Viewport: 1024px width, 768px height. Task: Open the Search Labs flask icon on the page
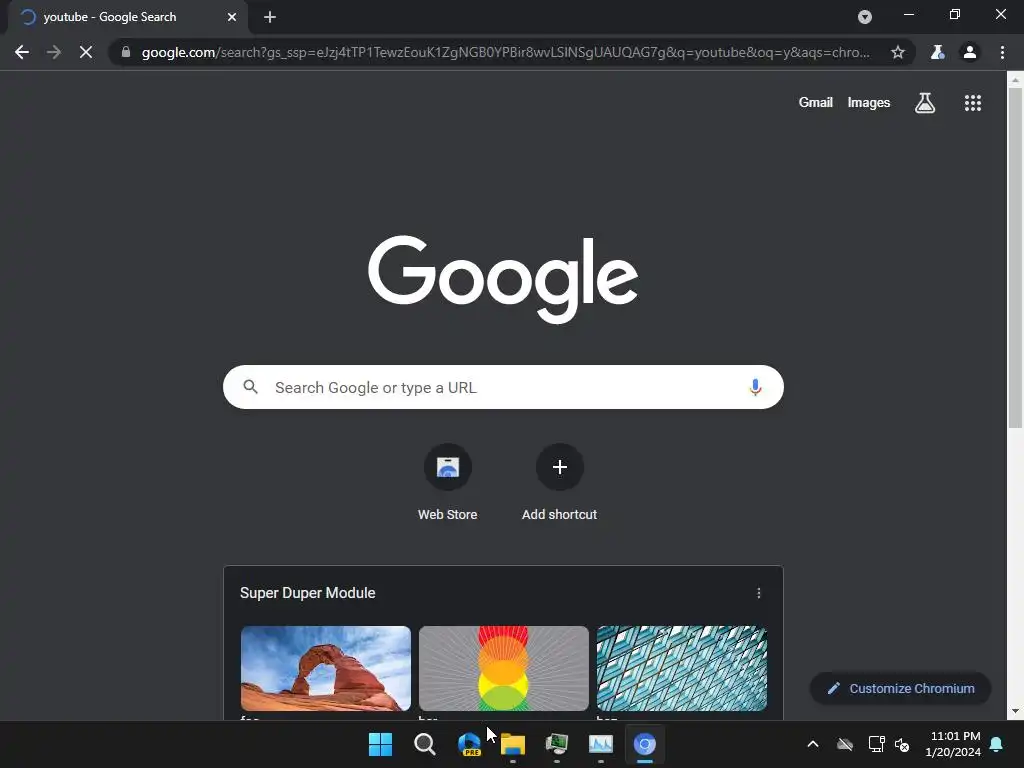(x=925, y=103)
